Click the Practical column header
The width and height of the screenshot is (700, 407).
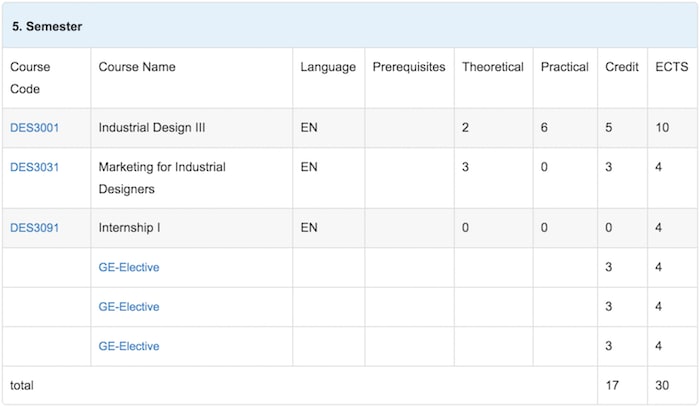[565, 67]
